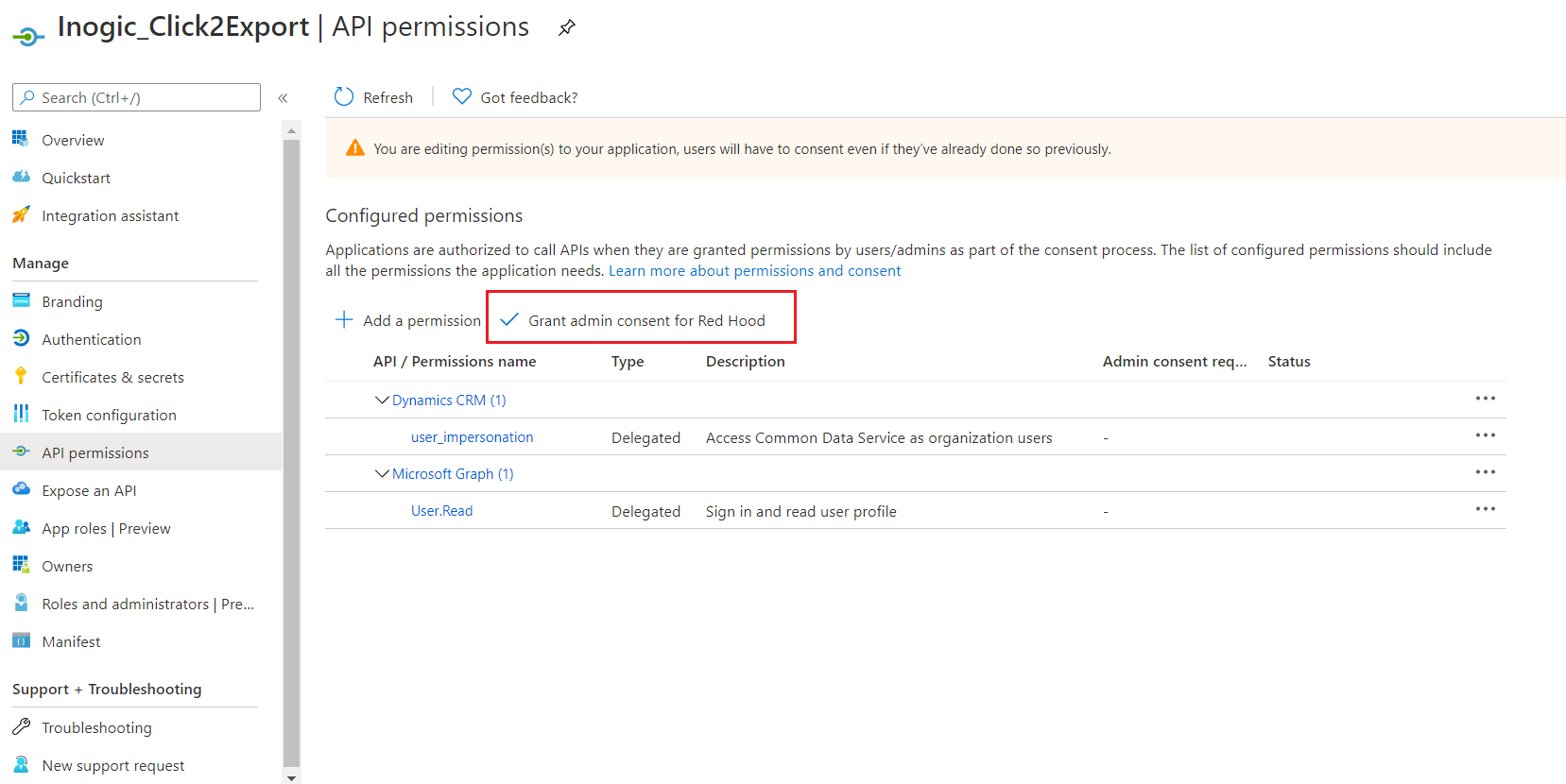The height and width of the screenshot is (784, 1566).
Task: Click the warning triangle icon in banner
Action: 355,148
